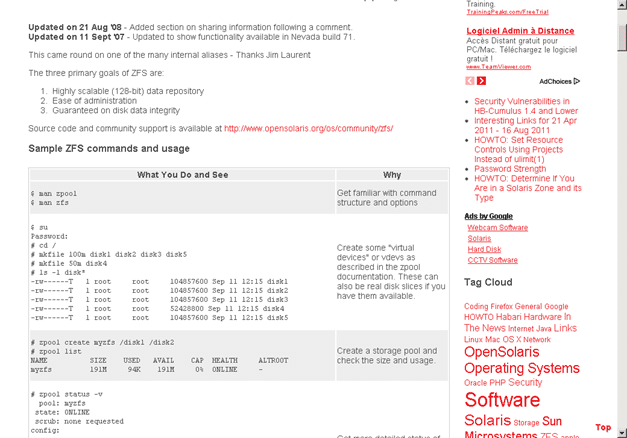
Task: Click the 'Sample ZFS commands and usage' heading
Action: click(109, 148)
